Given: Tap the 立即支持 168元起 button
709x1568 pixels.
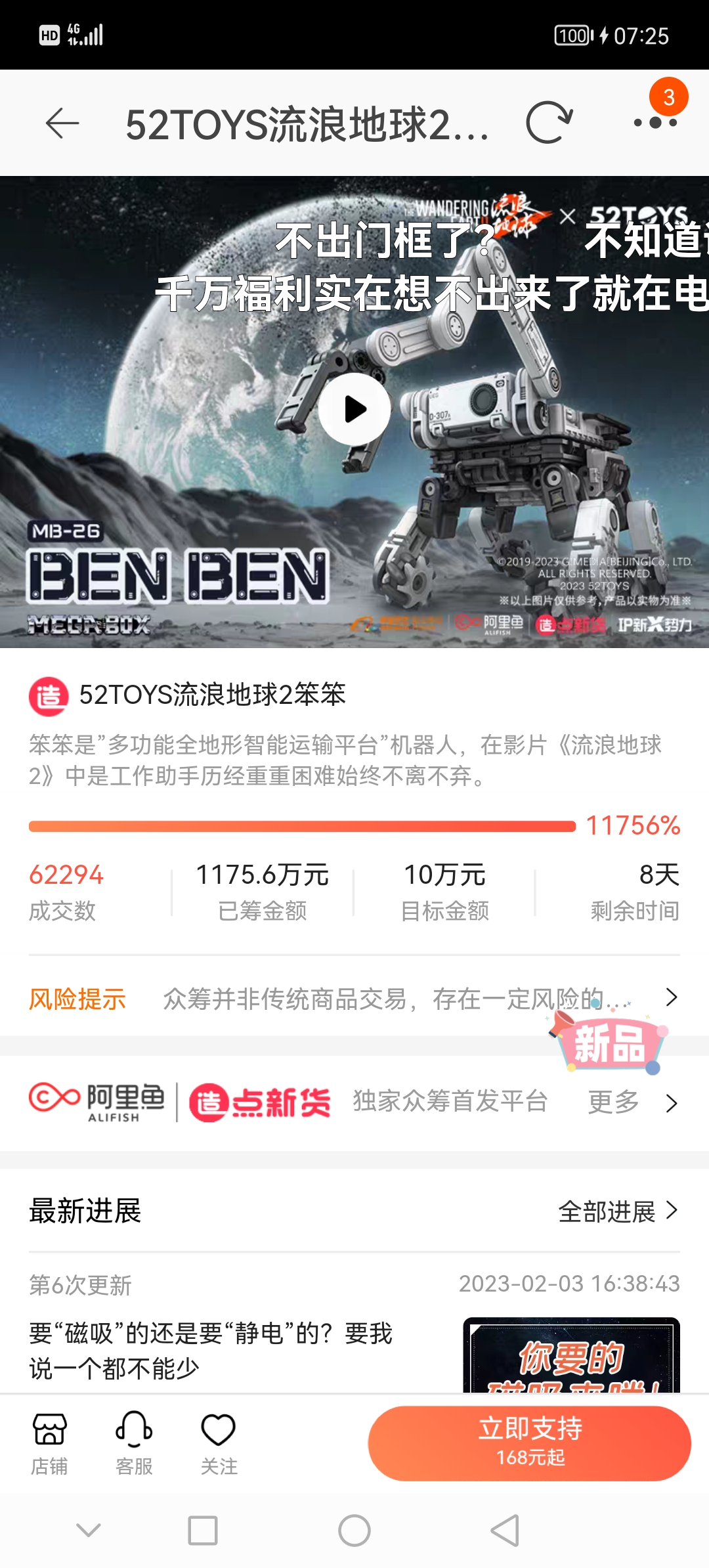Looking at the screenshot, I should pyautogui.click(x=529, y=1443).
